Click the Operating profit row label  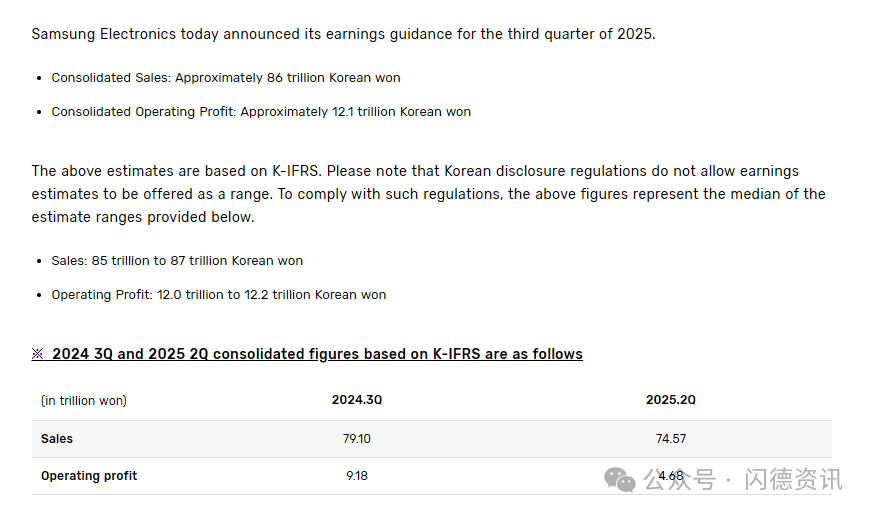coord(89,476)
